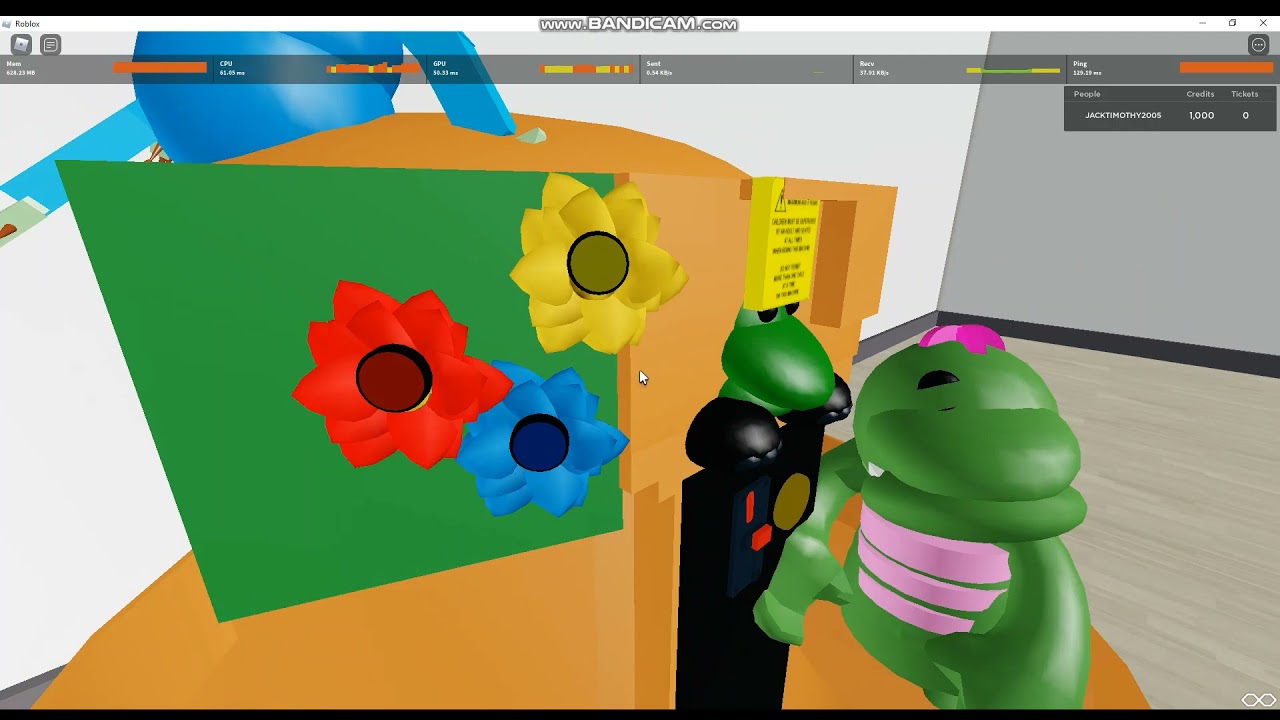This screenshot has width=1280, height=720.
Task: Click the Credits column header
Action: point(1200,94)
